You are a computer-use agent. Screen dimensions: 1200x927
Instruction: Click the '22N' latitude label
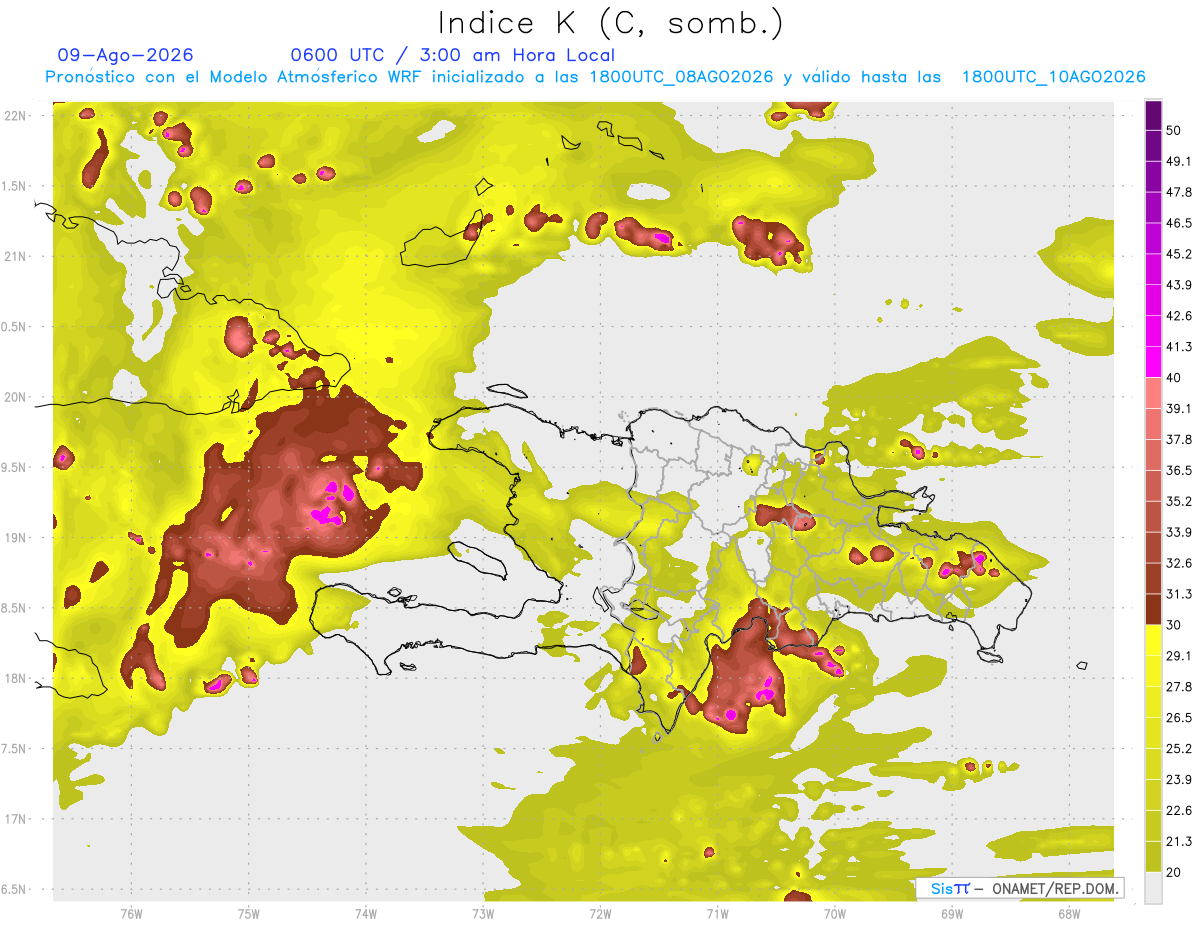tap(15, 116)
